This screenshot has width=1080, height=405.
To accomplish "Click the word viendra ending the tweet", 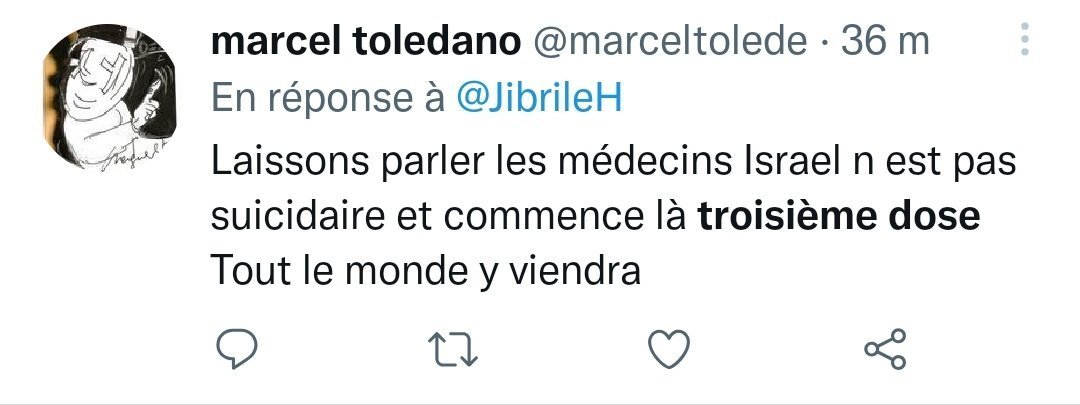I will 574,269.
